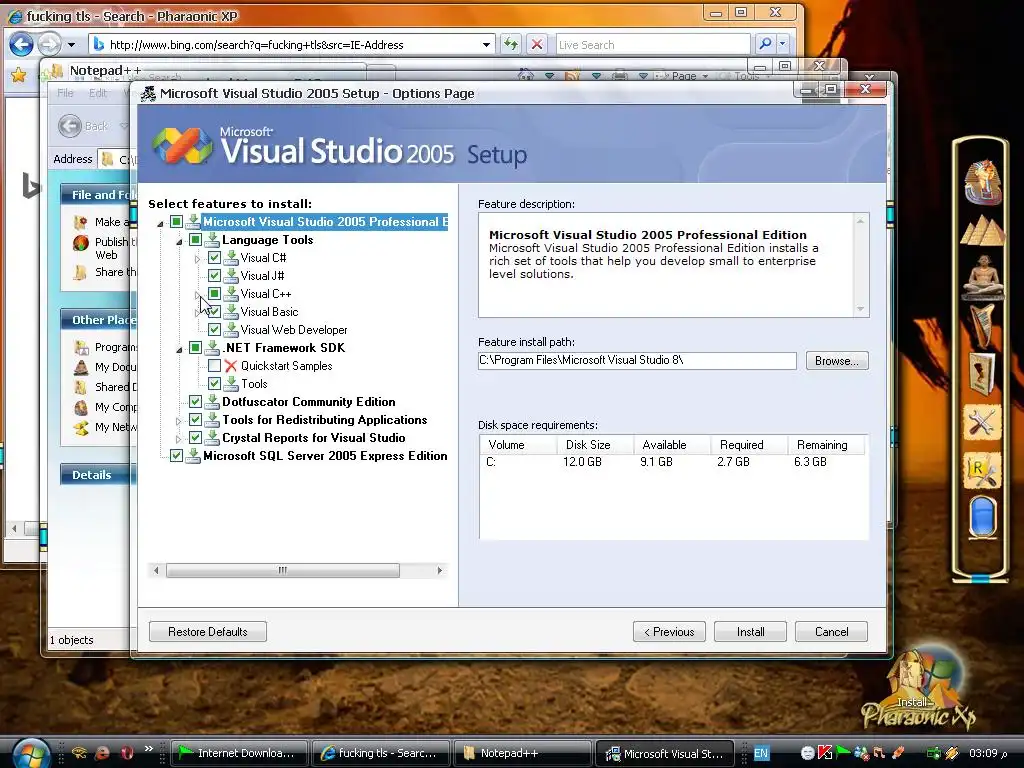Click the harp icon in sidebar dock
Image resolution: width=1024 pixels, height=768 pixels.
tap(982, 325)
